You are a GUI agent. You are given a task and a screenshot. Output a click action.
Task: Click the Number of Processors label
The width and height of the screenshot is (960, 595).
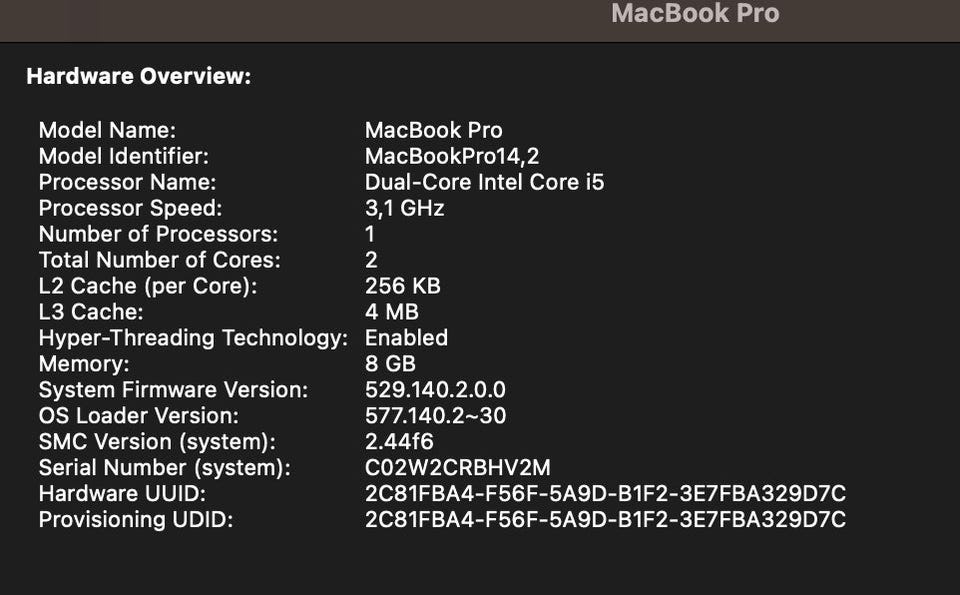point(158,234)
